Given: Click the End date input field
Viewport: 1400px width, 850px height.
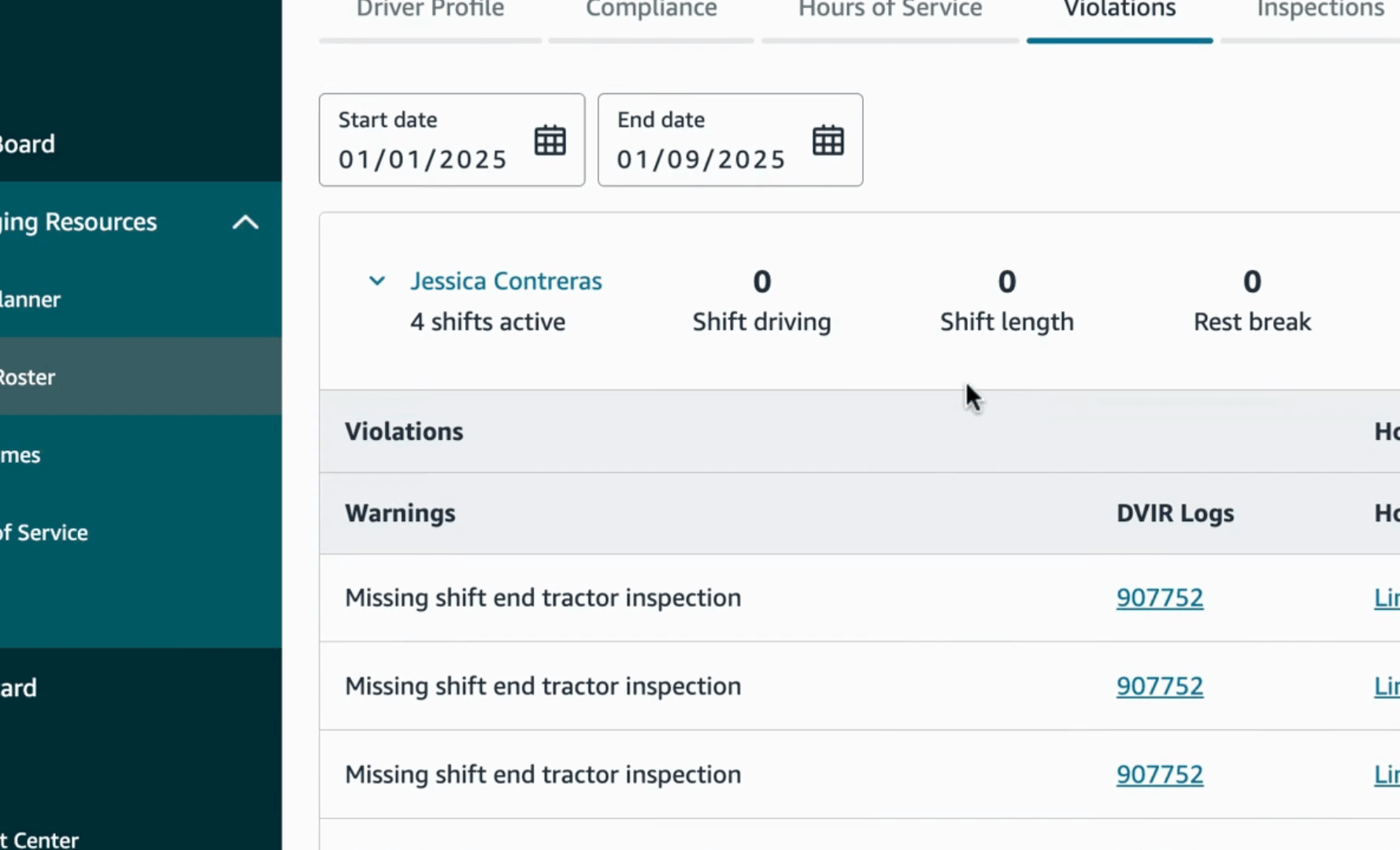Looking at the screenshot, I should click(x=701, y=159).
